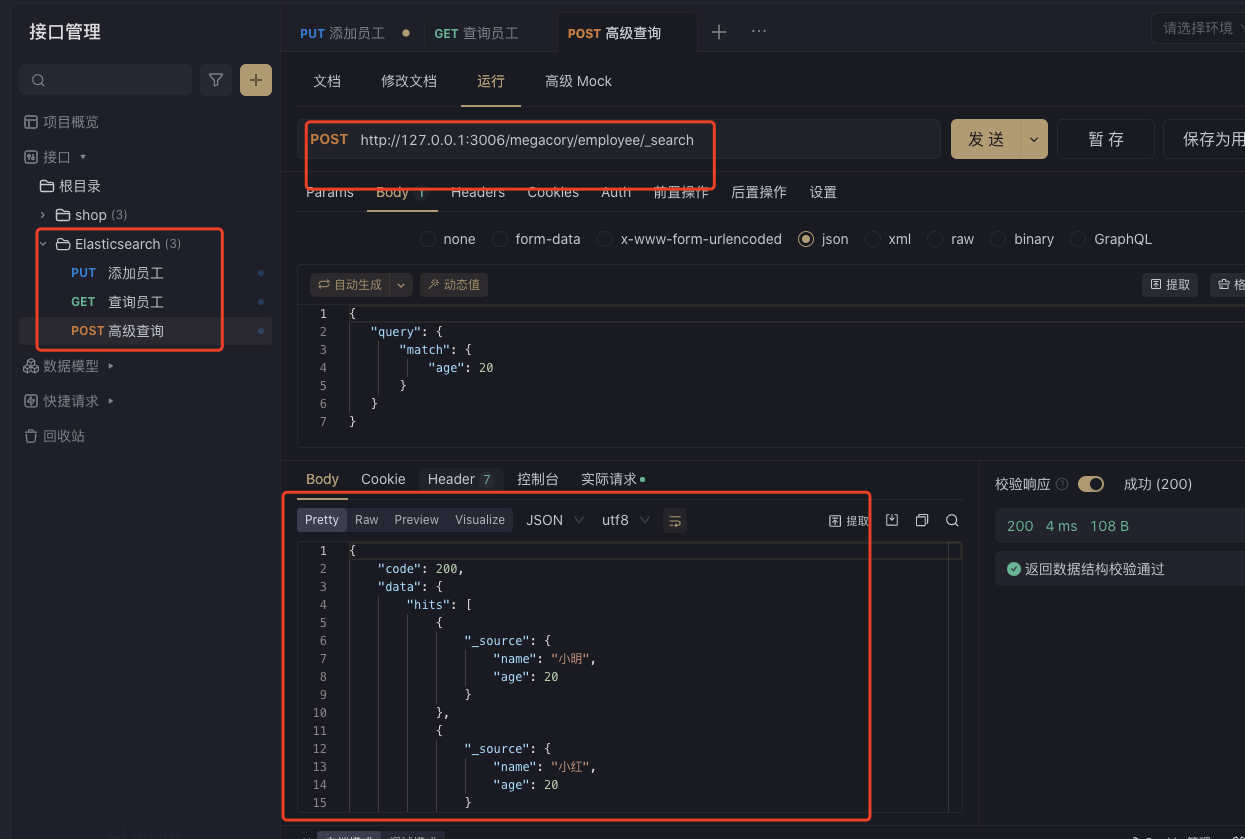Copy the response body using copy icon
The width and height of the screenshot is (1245, 839).
[921, 520]
